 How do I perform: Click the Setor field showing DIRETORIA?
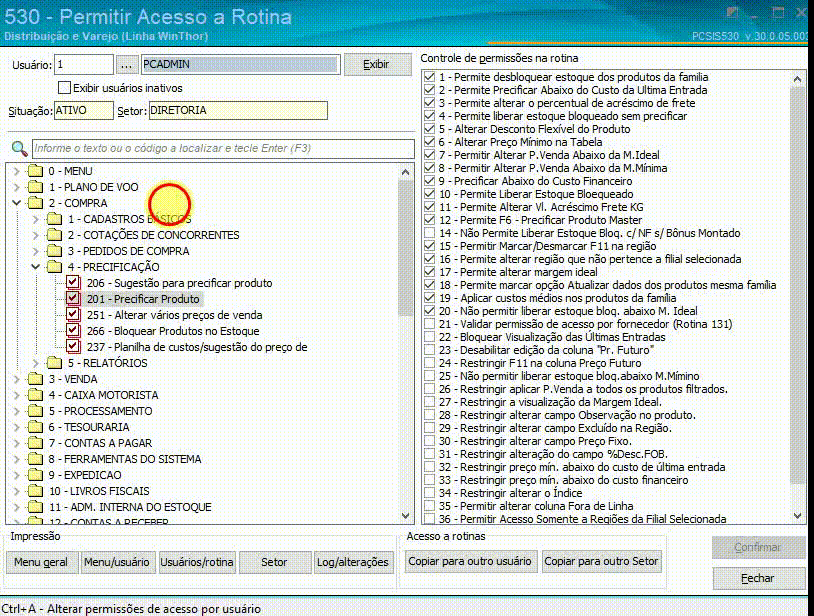(238, 111)
